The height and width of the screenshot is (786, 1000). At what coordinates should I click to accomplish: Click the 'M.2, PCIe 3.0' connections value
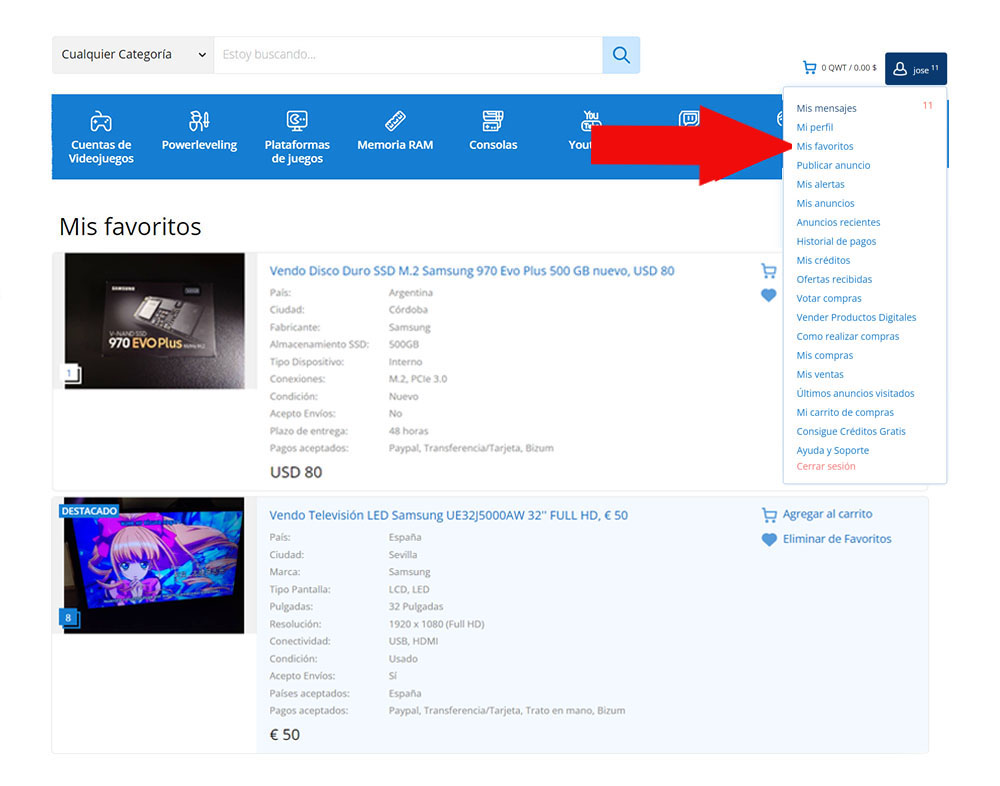(x=418, y=379)
